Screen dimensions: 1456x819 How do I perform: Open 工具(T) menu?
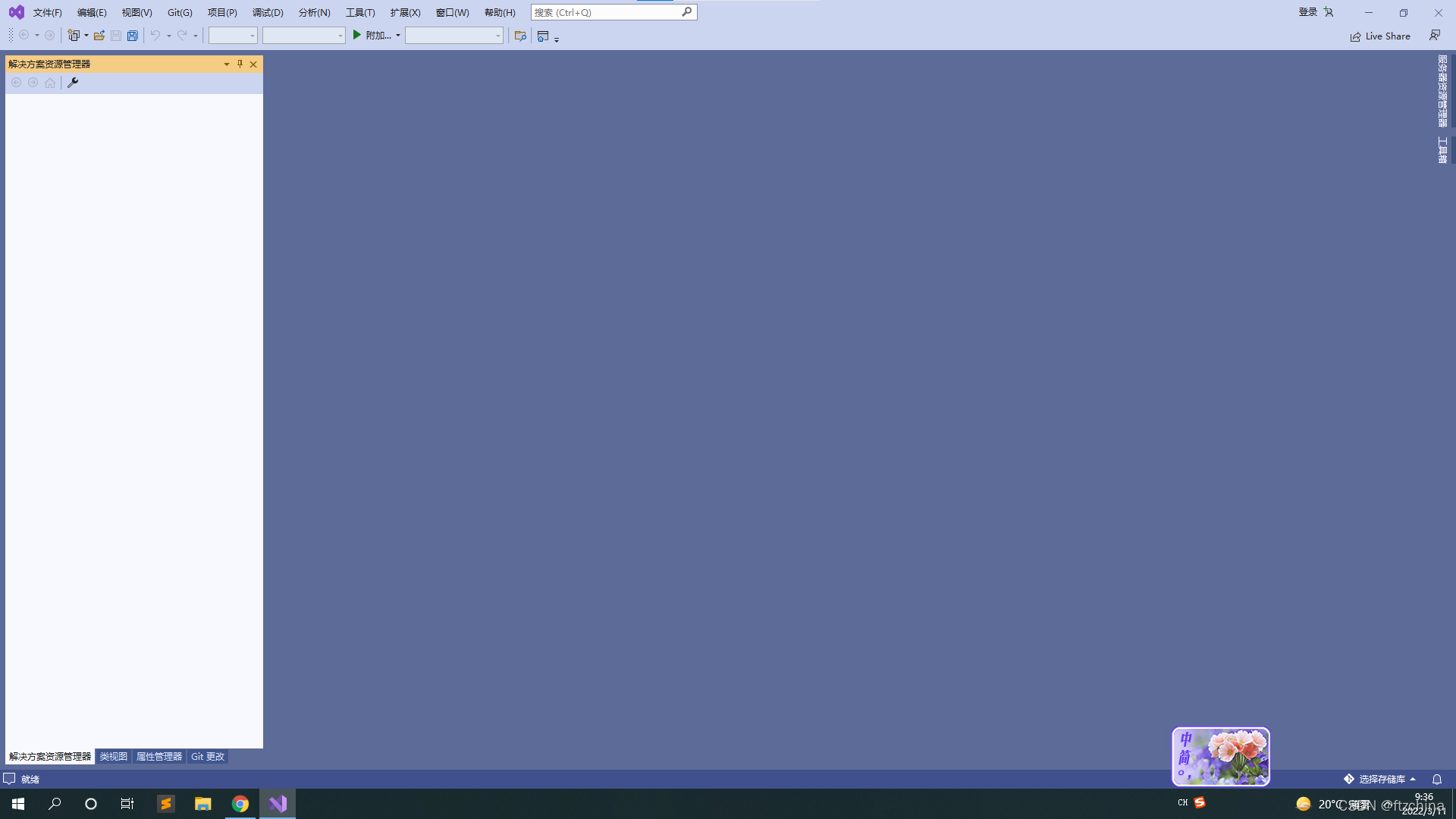[x=359, y=12]
